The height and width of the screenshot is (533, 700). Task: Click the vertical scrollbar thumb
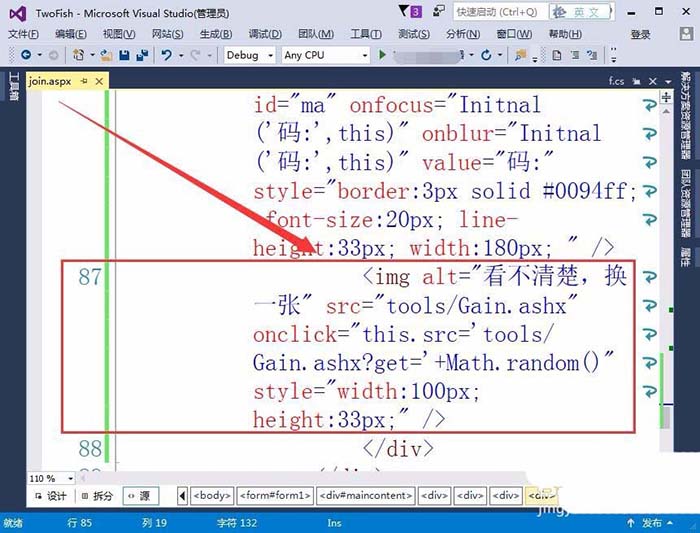tap(665, 417)
